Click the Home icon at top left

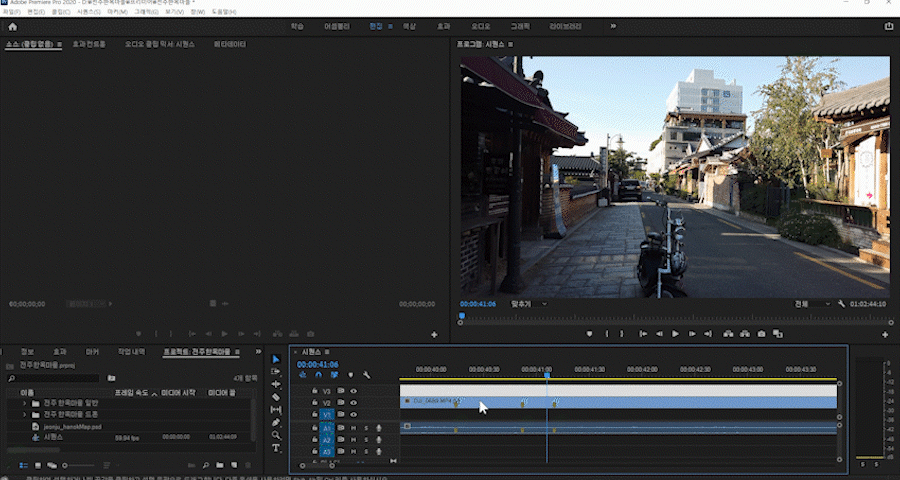(12, 26)
